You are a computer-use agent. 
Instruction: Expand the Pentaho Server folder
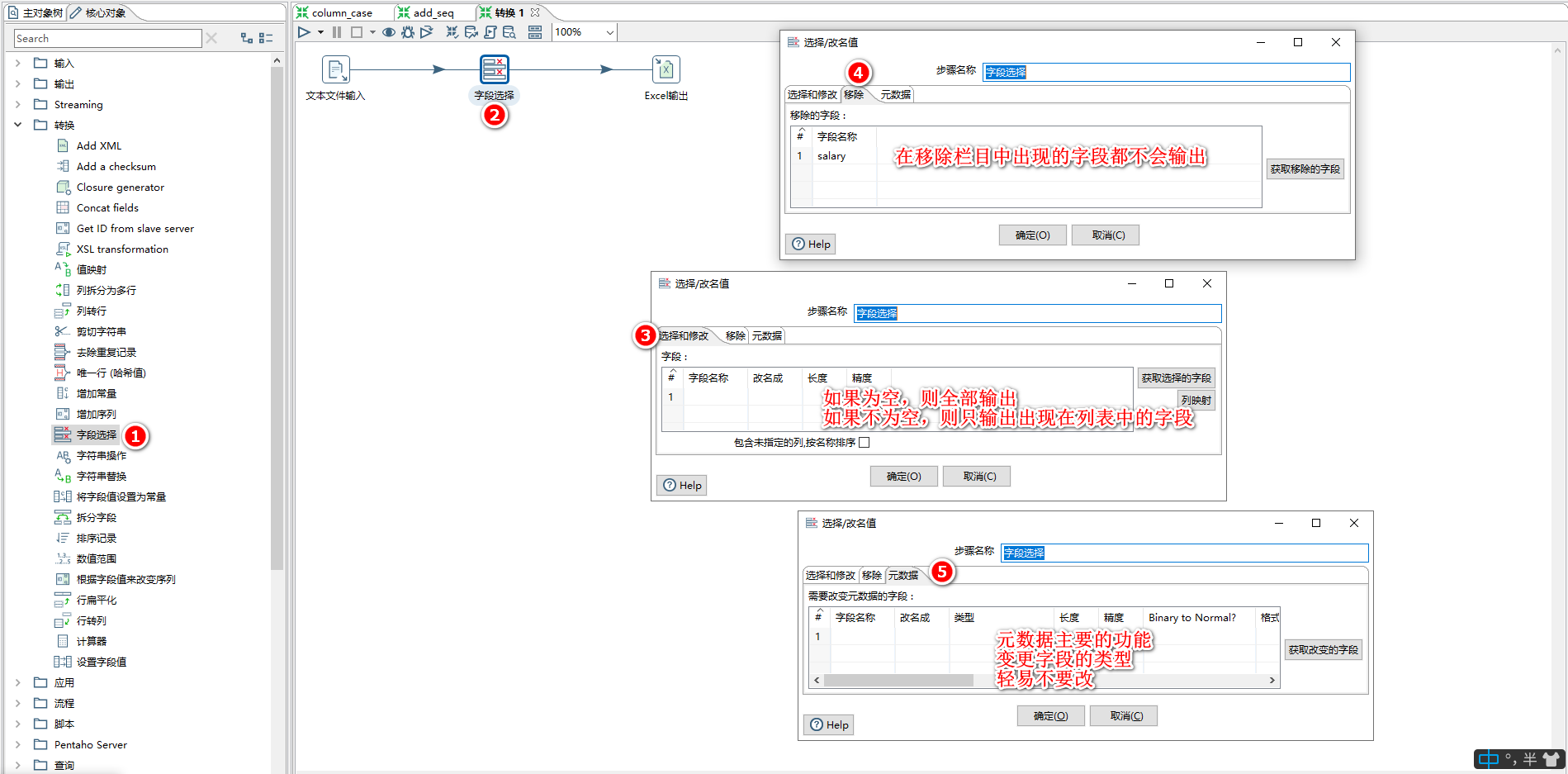17,744
